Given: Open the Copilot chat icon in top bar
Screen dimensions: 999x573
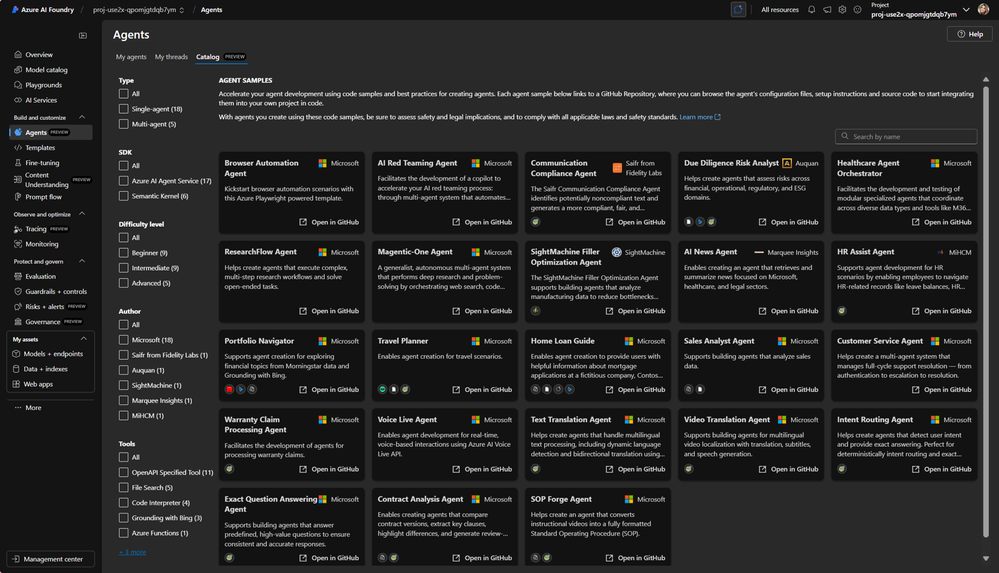Looking at the screenshot, I should (x=738, y=10).
